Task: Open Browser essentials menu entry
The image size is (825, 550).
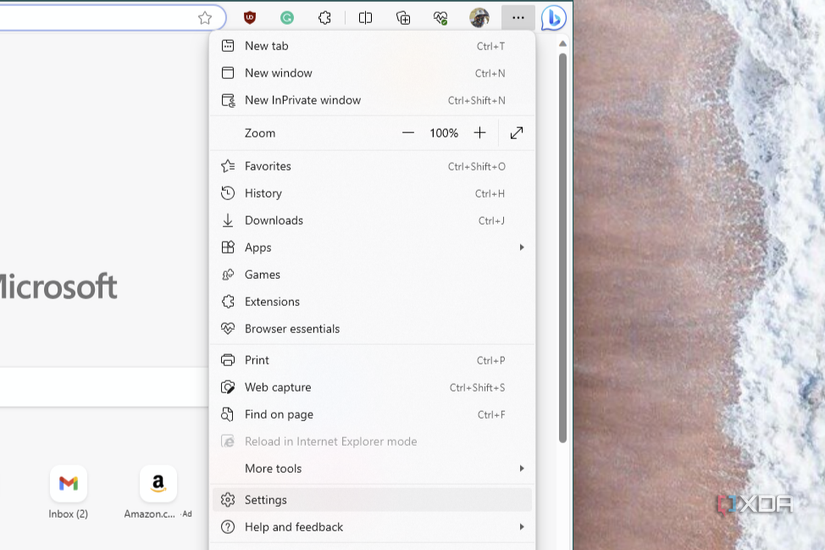Action: point(373,329)
